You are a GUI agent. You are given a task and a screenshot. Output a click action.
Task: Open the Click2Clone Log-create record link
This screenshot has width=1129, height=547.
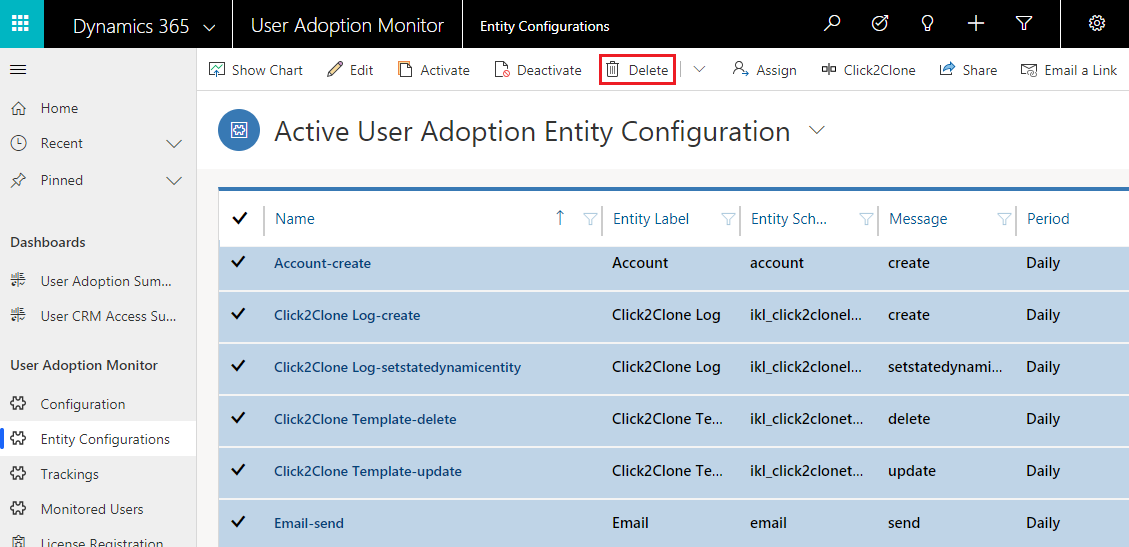pyautogui.click(x=347, y=315)
